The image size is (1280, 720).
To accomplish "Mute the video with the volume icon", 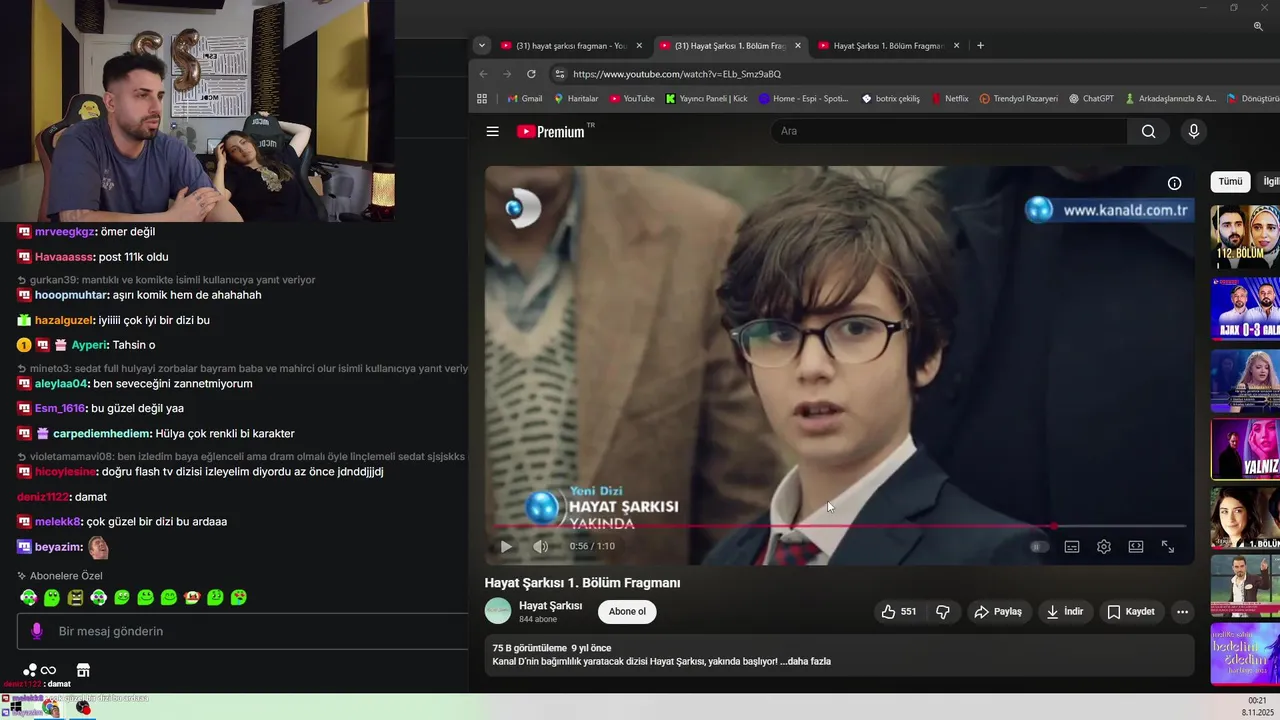I will pyautogui.click(x=541, y=546).
